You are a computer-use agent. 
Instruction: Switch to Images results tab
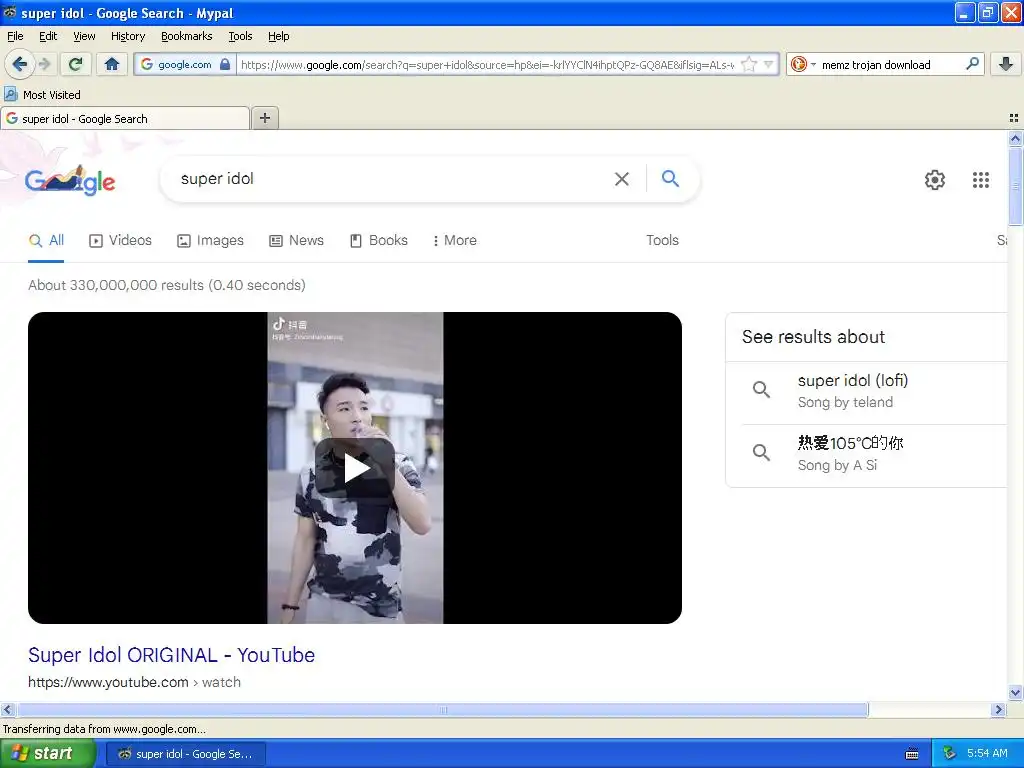tap(210, 240)
